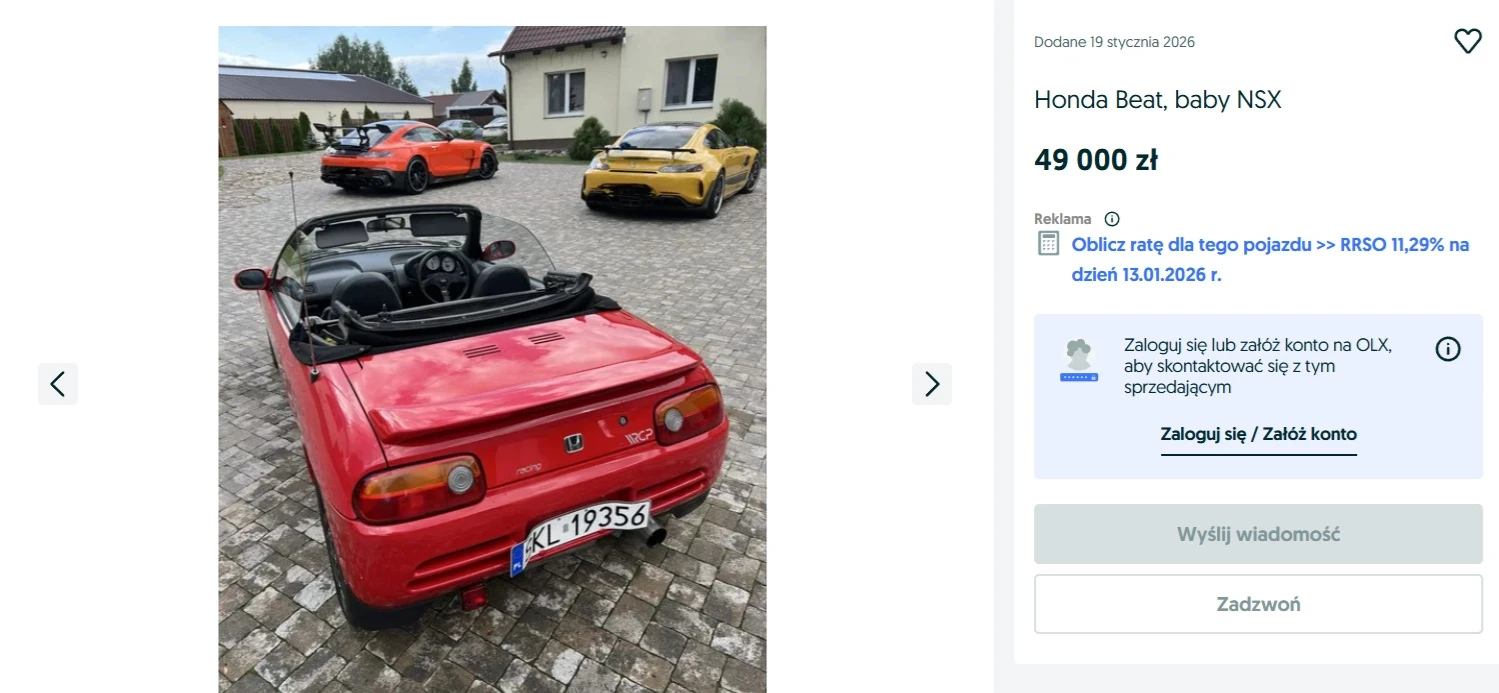Click the 'Dodane 19 stycznia 2026' date text

[x=1114, y=42]
